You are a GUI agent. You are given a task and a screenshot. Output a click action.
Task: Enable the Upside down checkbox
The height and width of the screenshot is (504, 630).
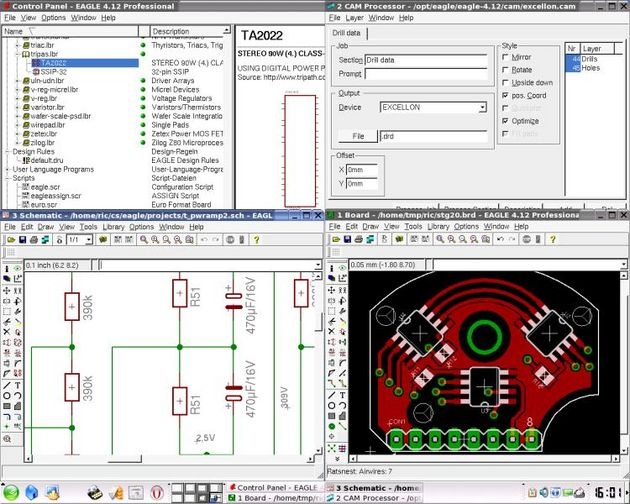[x=506, y=82]
